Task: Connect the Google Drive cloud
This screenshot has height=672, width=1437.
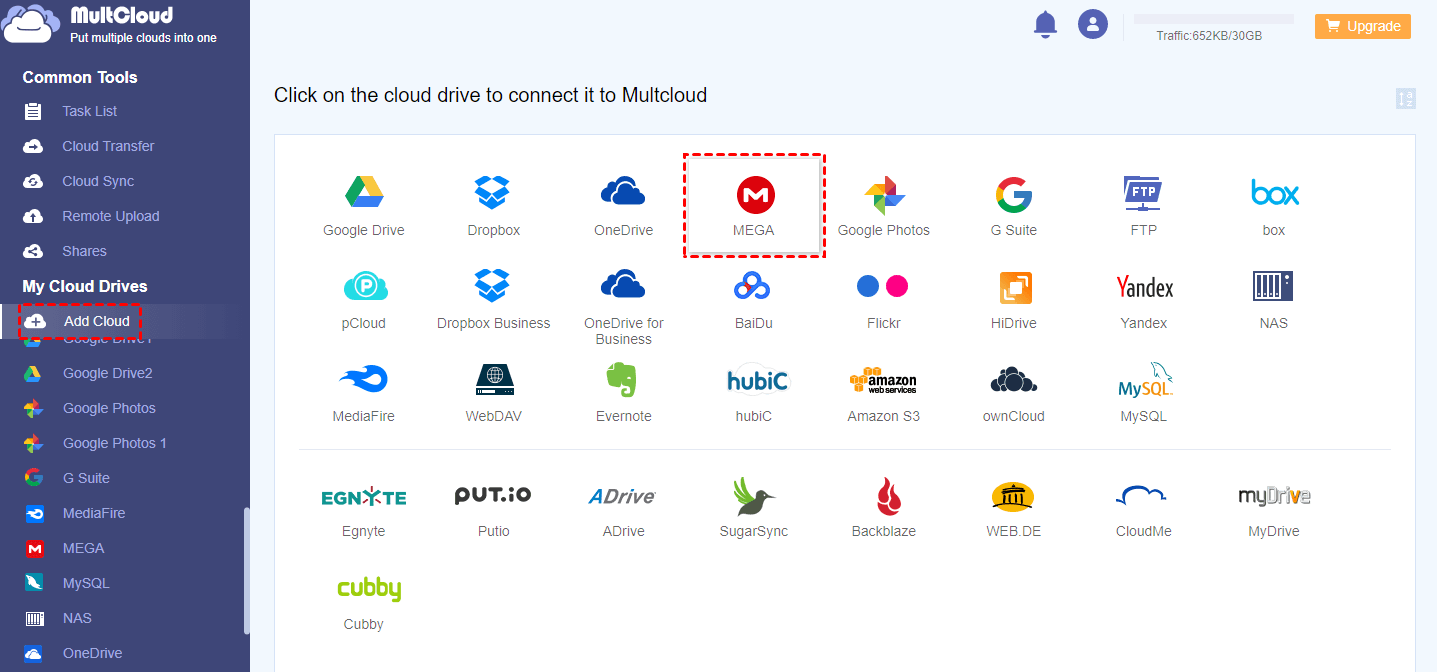Action: pos(364,192)
